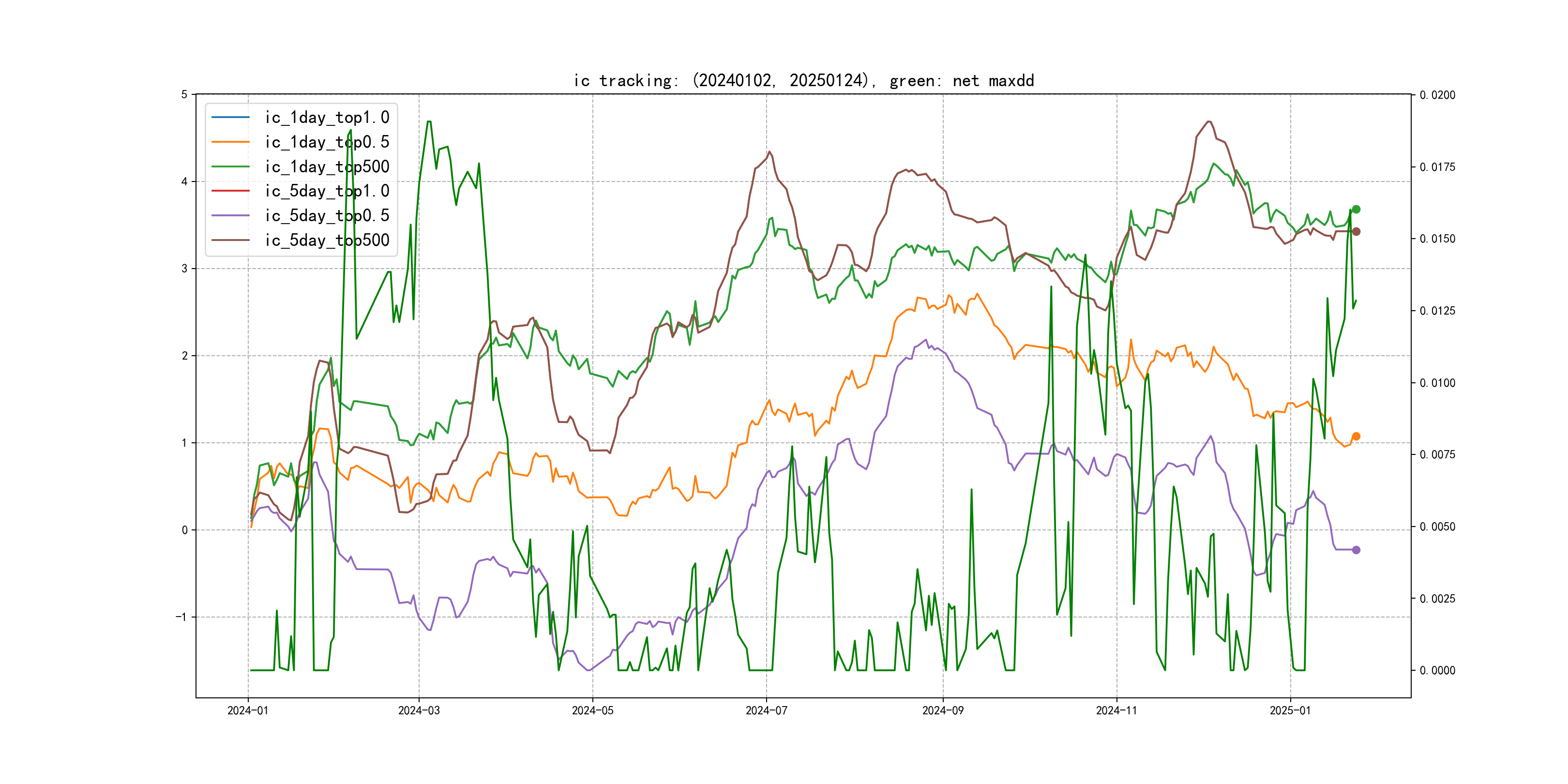Click the 0.0100 right axis tick label

[1437, 383]
